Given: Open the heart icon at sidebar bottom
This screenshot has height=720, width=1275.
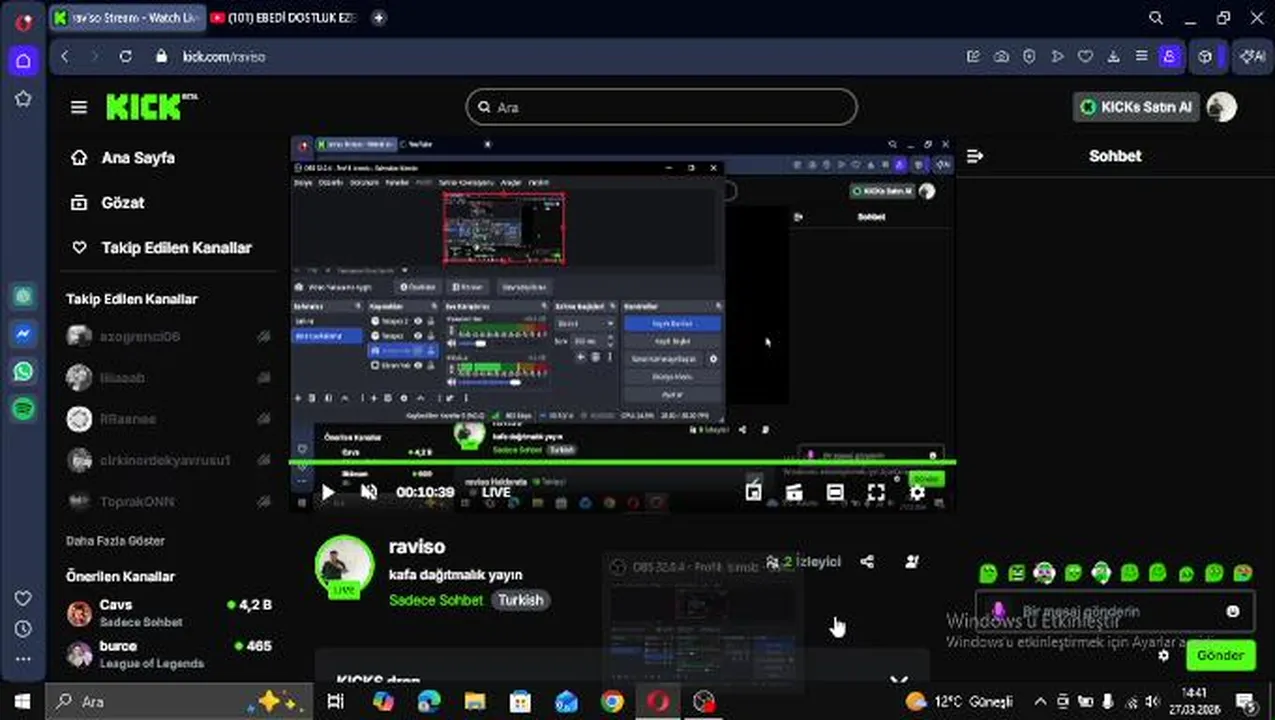Looking at the screenshot, I should tap(23, 598).
